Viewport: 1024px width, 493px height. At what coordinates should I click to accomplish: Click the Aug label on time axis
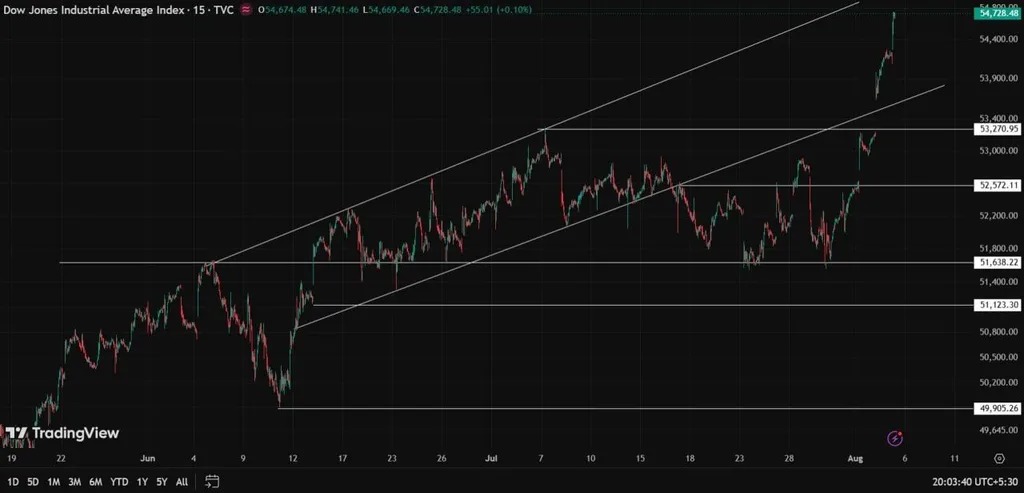click(855, 458)
